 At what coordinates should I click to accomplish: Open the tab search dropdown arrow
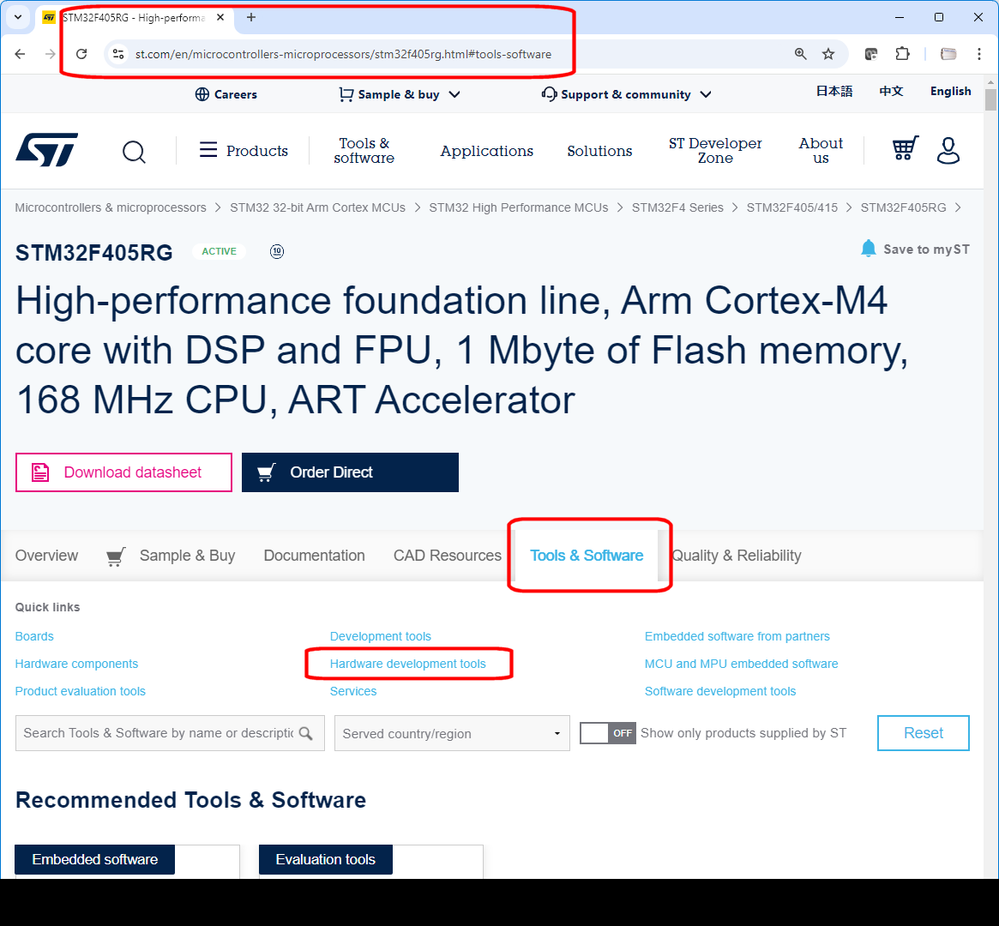coord(18,17)
